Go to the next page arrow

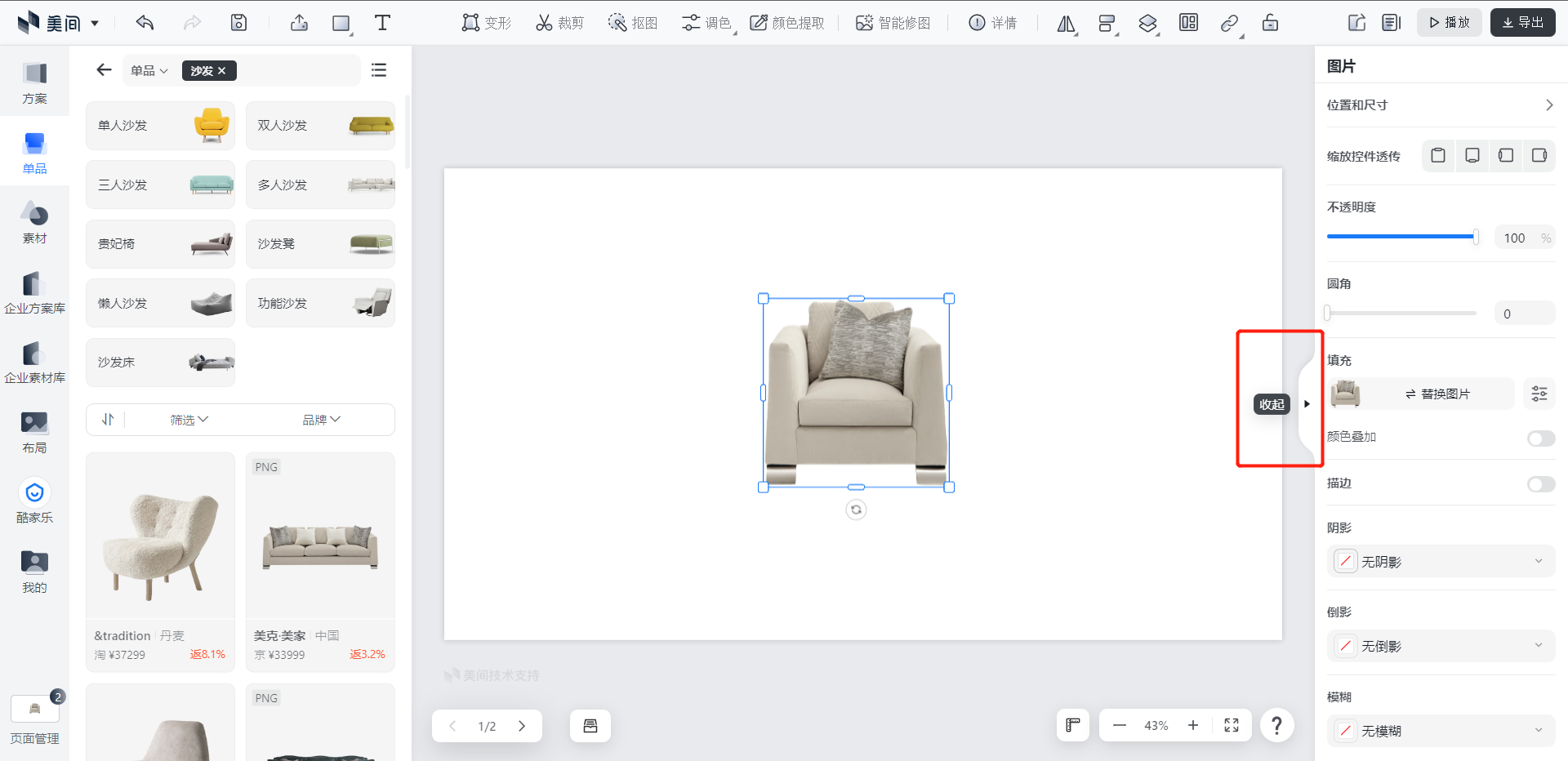[522, 726]
